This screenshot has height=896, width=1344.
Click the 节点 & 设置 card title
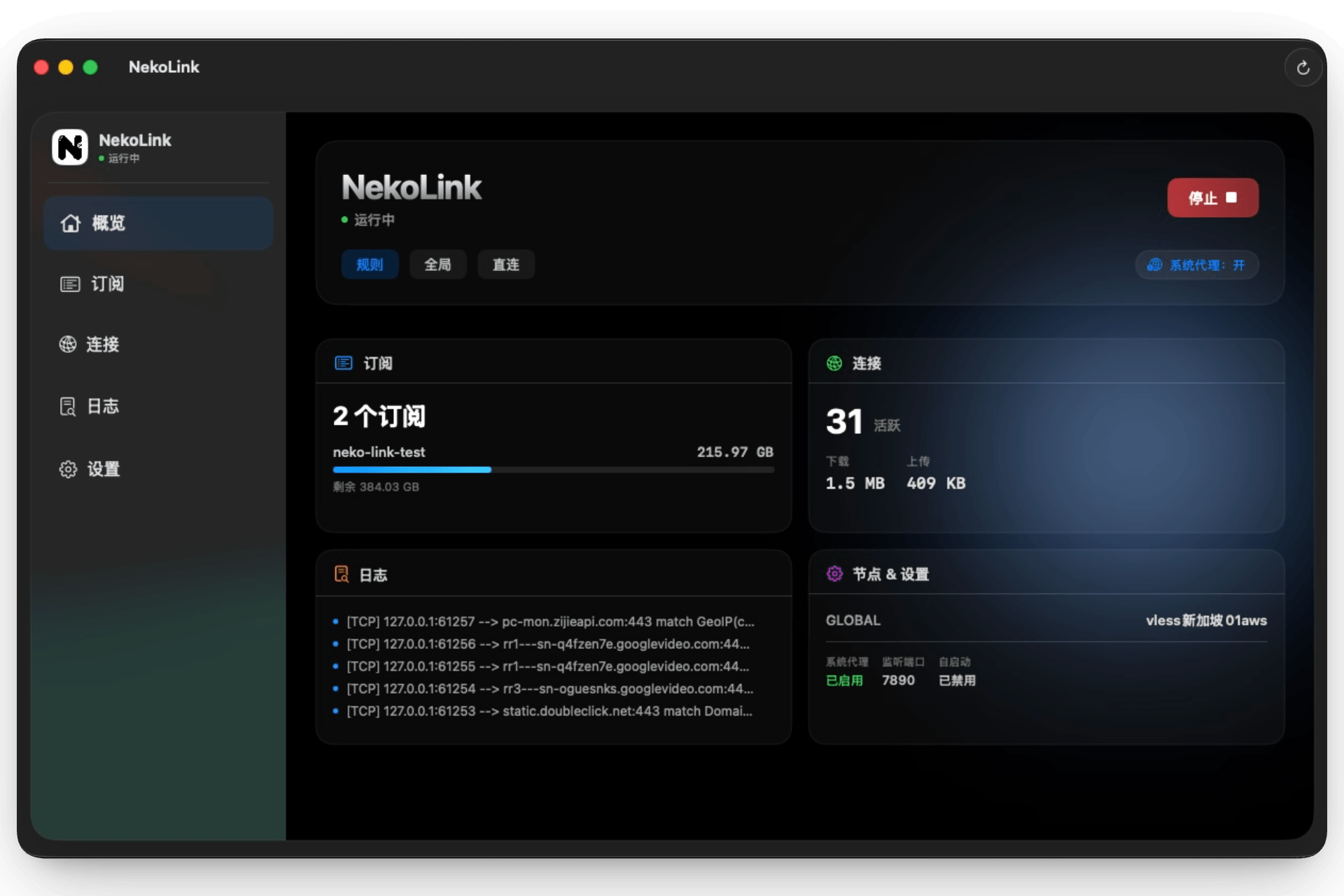890,575
